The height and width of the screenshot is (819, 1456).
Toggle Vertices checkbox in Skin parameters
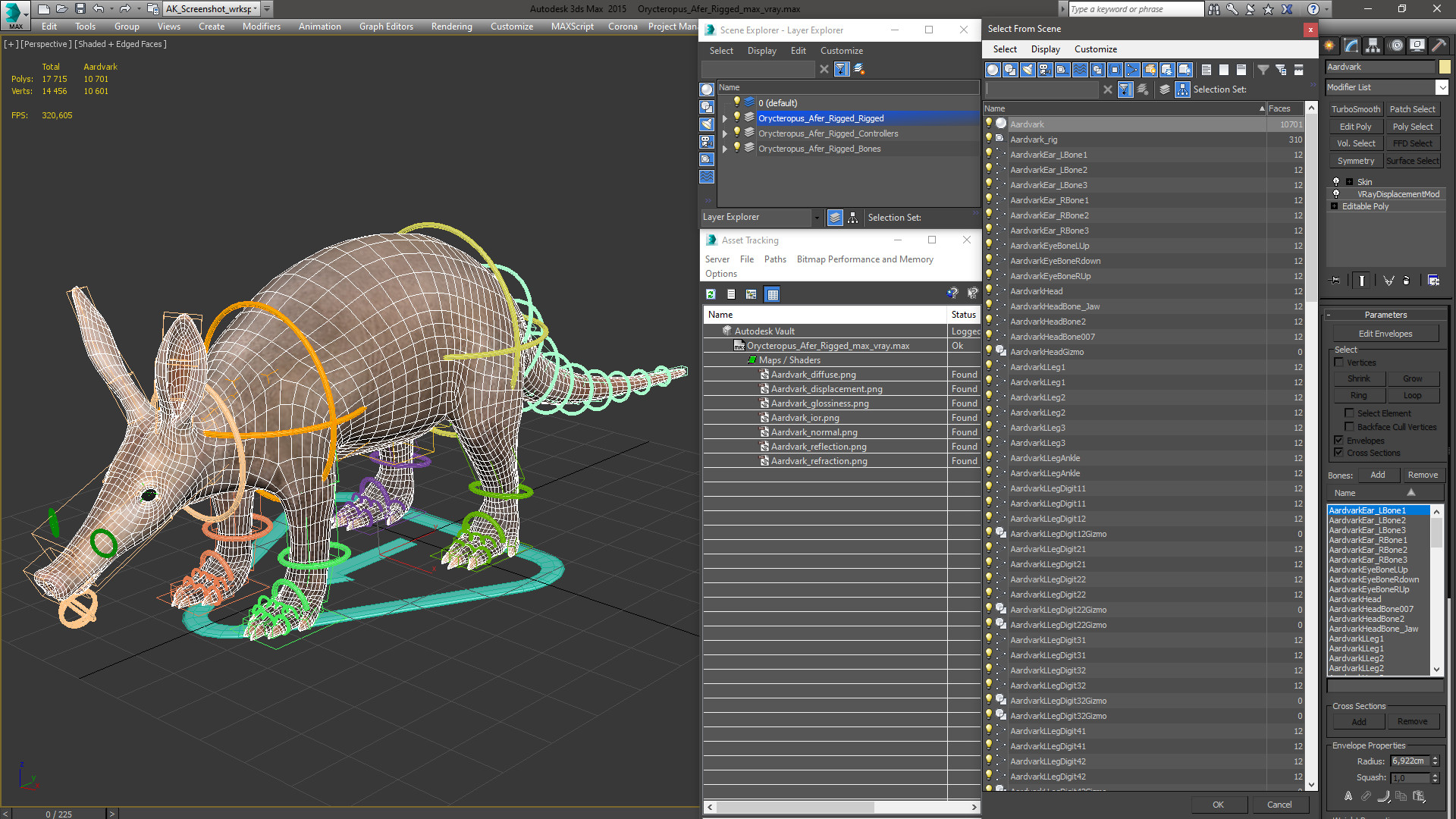(1339, 362)
